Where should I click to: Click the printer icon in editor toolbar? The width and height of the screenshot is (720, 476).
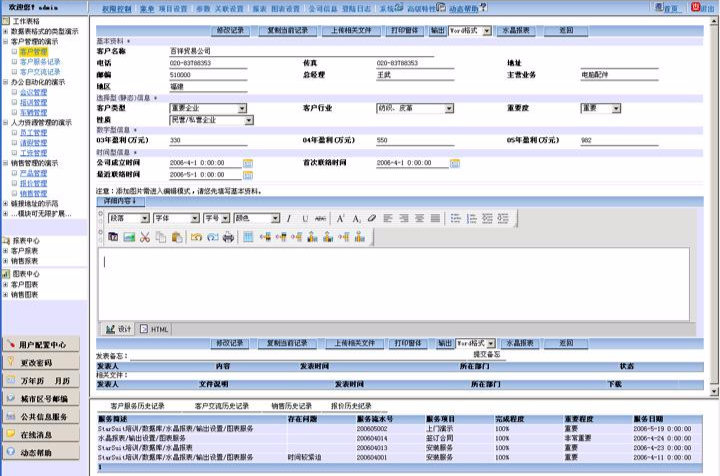(x=228, y=237)
